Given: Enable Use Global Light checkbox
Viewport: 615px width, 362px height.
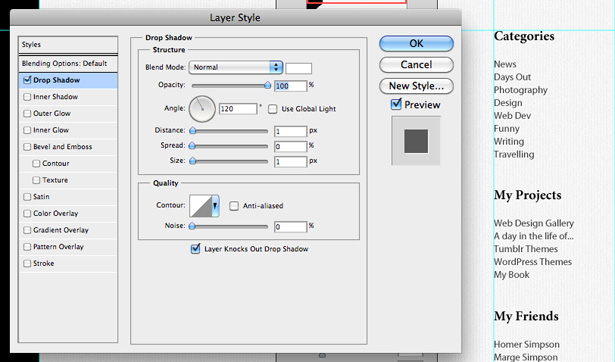Looking at the screenshot, I should point(273,109).
